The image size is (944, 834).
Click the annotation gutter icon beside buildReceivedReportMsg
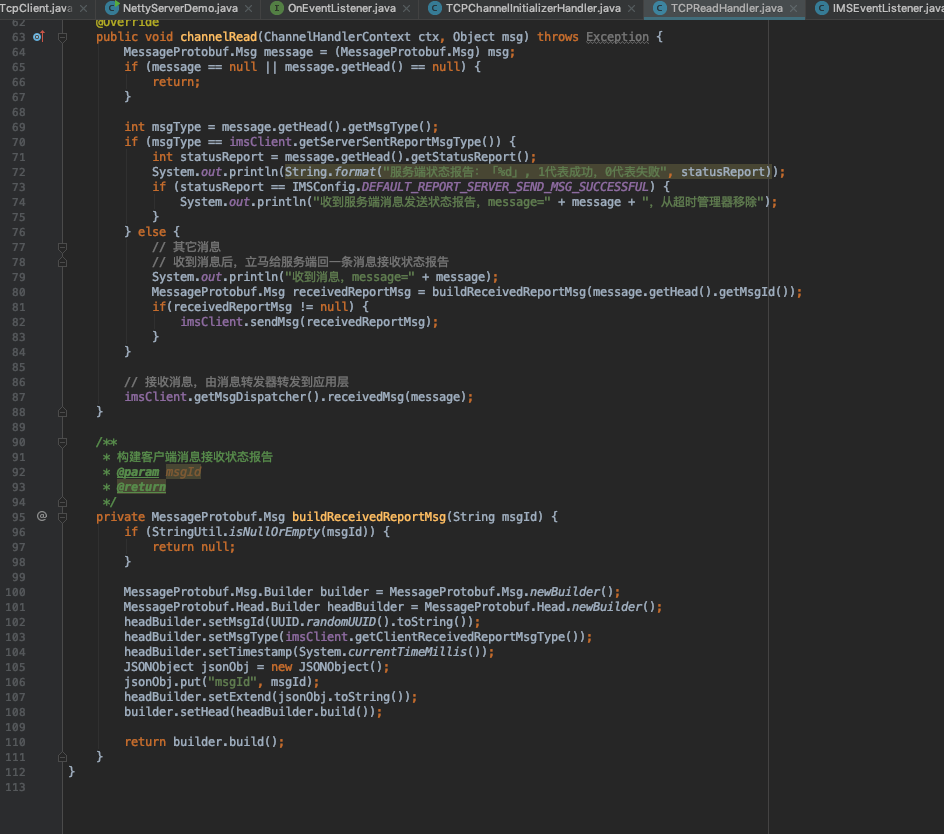(42, 516)
